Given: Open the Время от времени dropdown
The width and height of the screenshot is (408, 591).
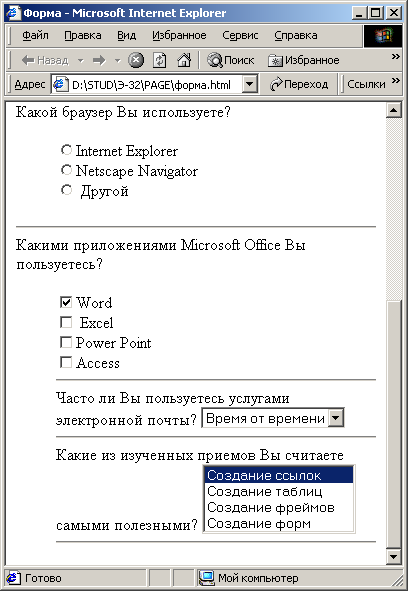Looking at the screenshot, I should [273, 418].
